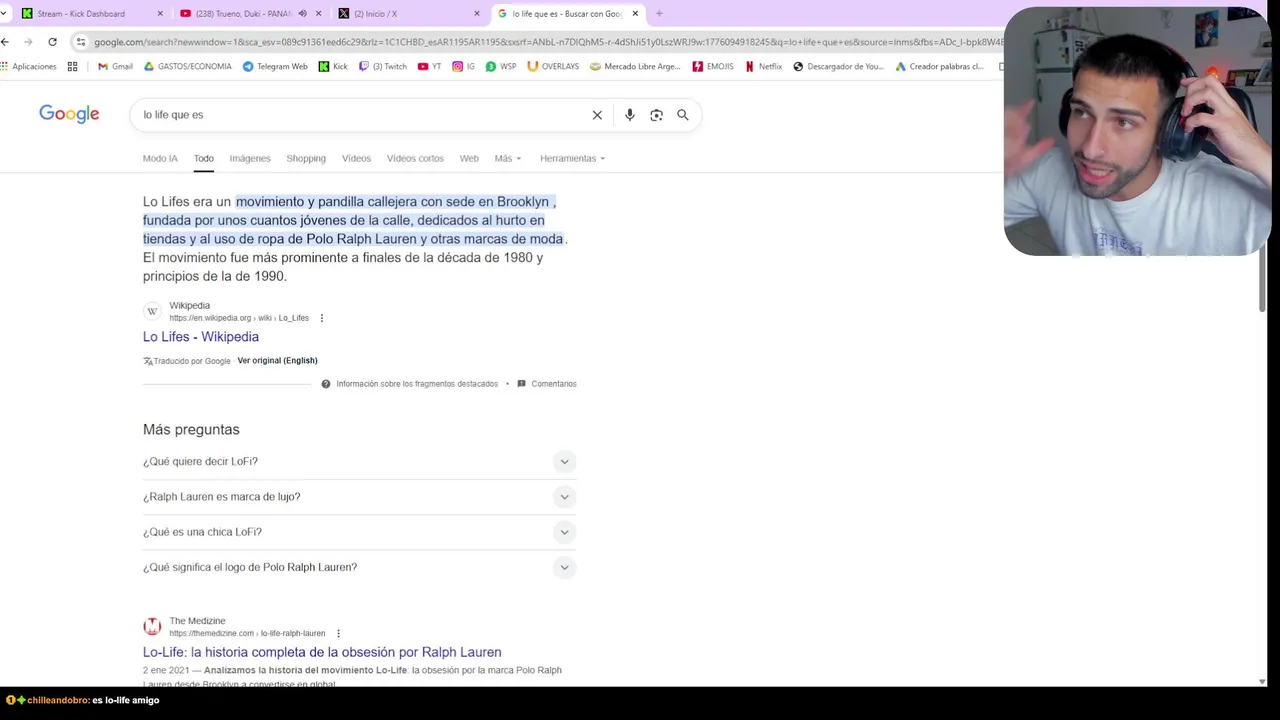Open options menu for the Wikipedia result
The image size is (1280, 720).
tap(321, 318)
